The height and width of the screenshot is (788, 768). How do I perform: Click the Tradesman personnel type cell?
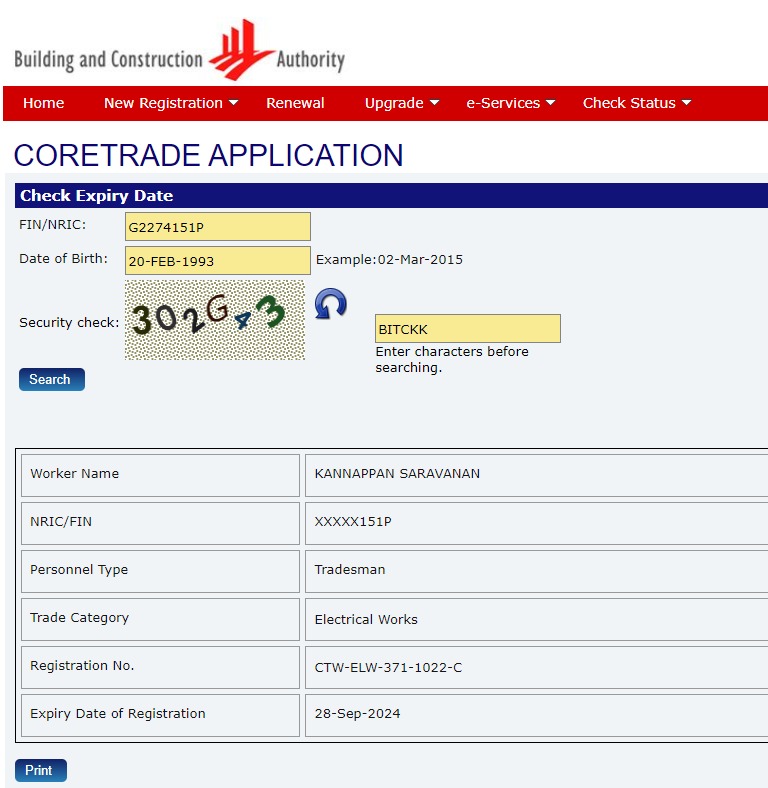tap(350, 570)
